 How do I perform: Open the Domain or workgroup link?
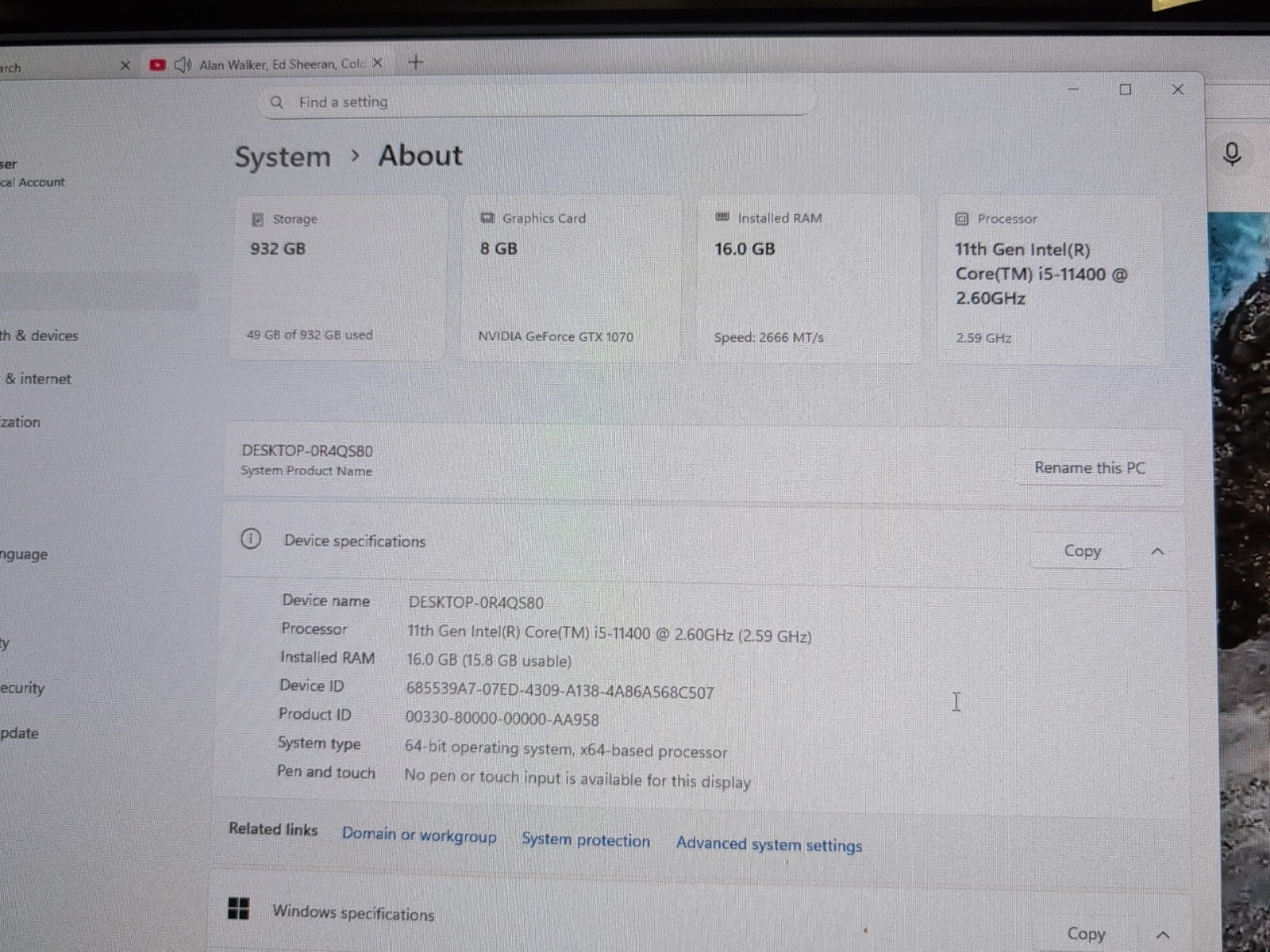419,835
